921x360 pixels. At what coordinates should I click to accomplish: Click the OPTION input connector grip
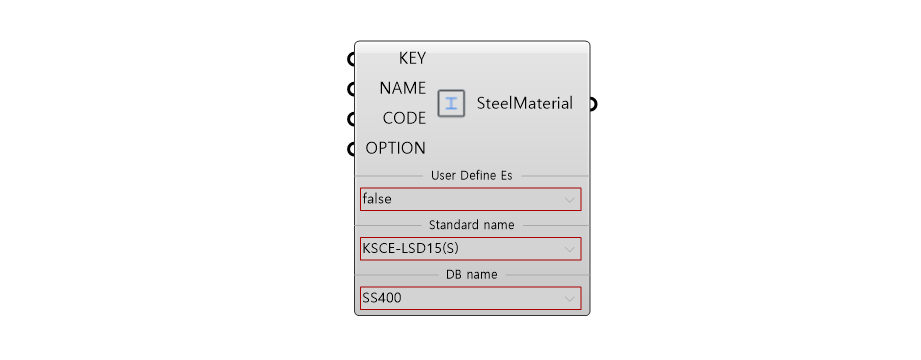click(x=351, y=149)
